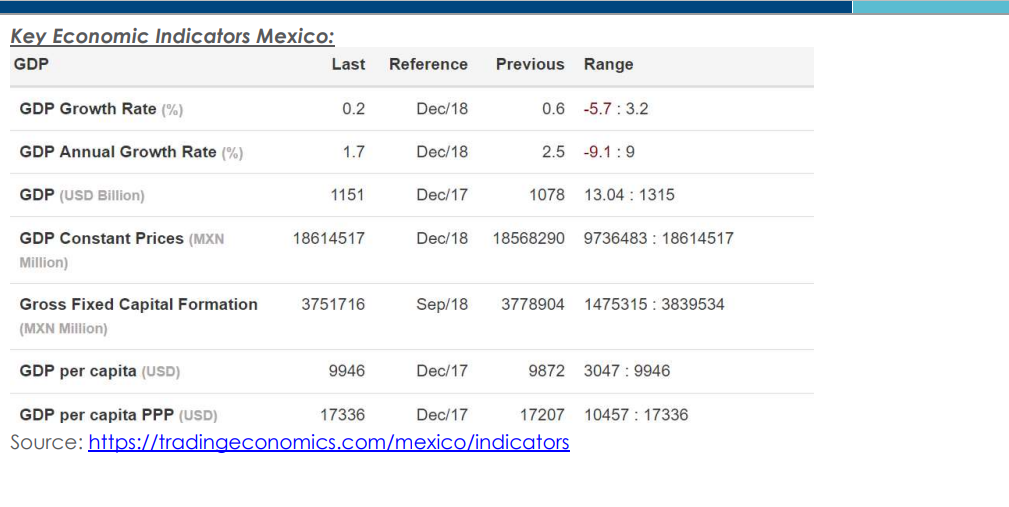Click Dec/18 in the GDP Growth Rate row
Screen dimensions: 1009x507
pos(442,109)
